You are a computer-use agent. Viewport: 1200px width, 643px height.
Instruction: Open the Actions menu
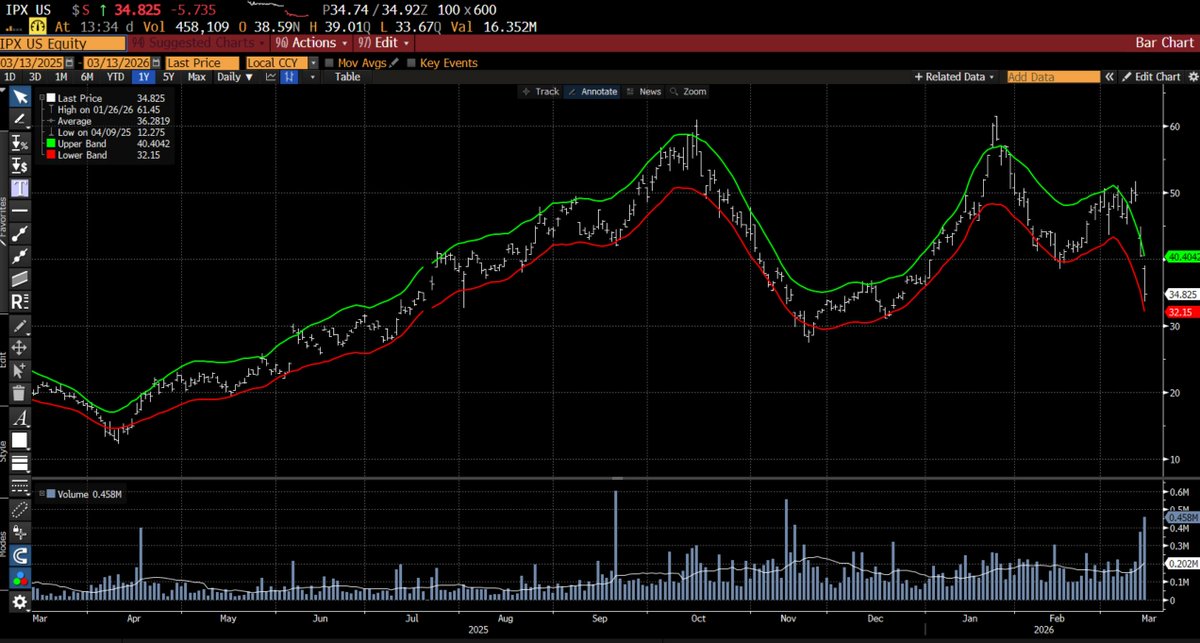coord(311,43)
